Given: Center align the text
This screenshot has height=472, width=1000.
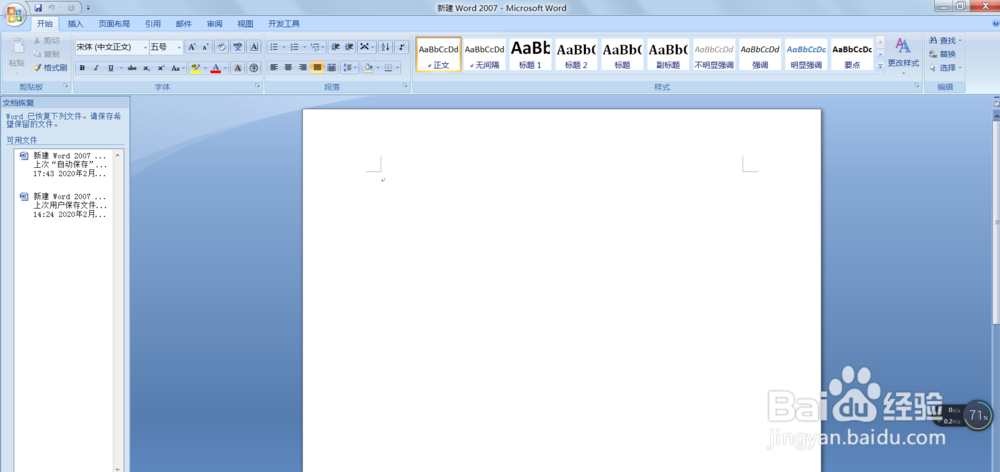Looking at the screenshot, I should 288,68.
